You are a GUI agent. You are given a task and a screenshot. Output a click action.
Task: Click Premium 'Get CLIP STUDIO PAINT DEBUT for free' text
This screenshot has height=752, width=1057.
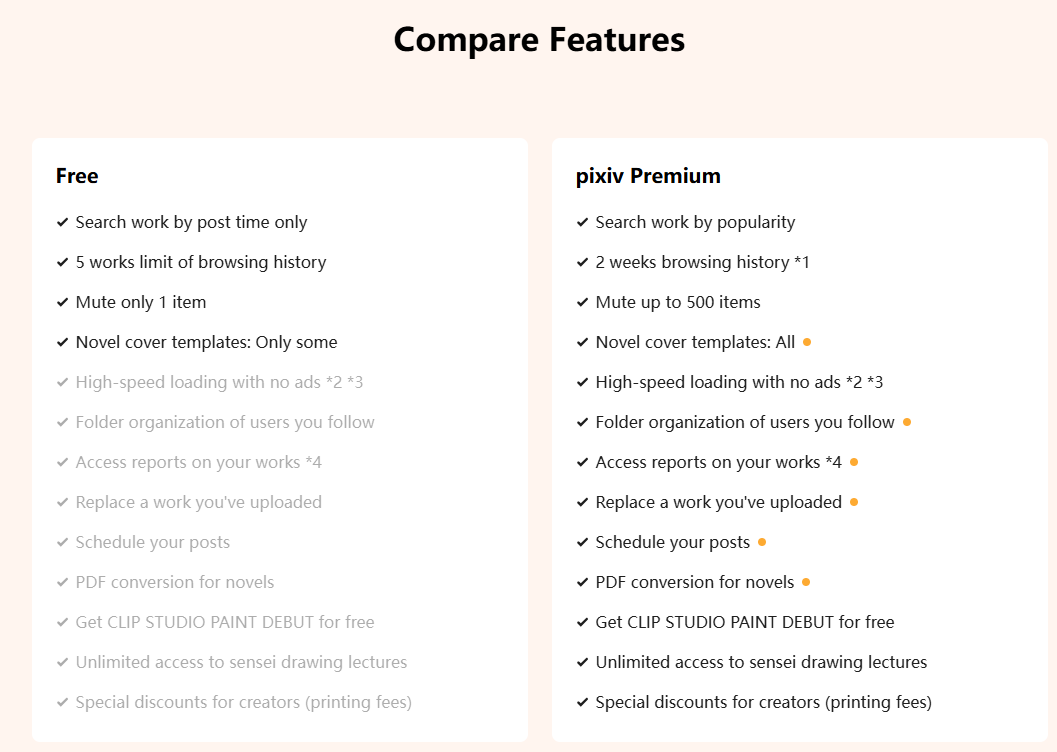pyautogui.click(x=744, y=622)
